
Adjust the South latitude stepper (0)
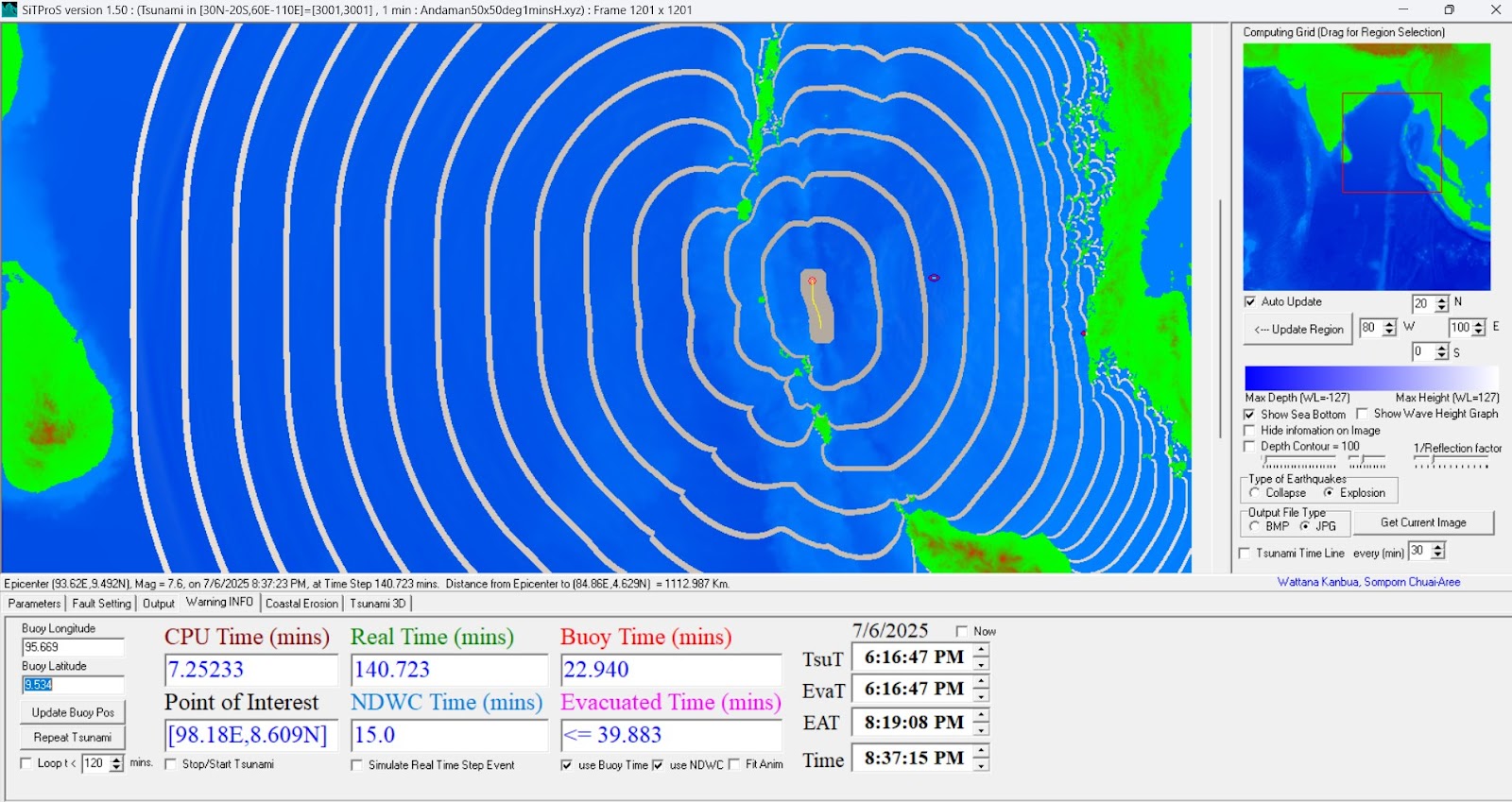(1441, 352)
